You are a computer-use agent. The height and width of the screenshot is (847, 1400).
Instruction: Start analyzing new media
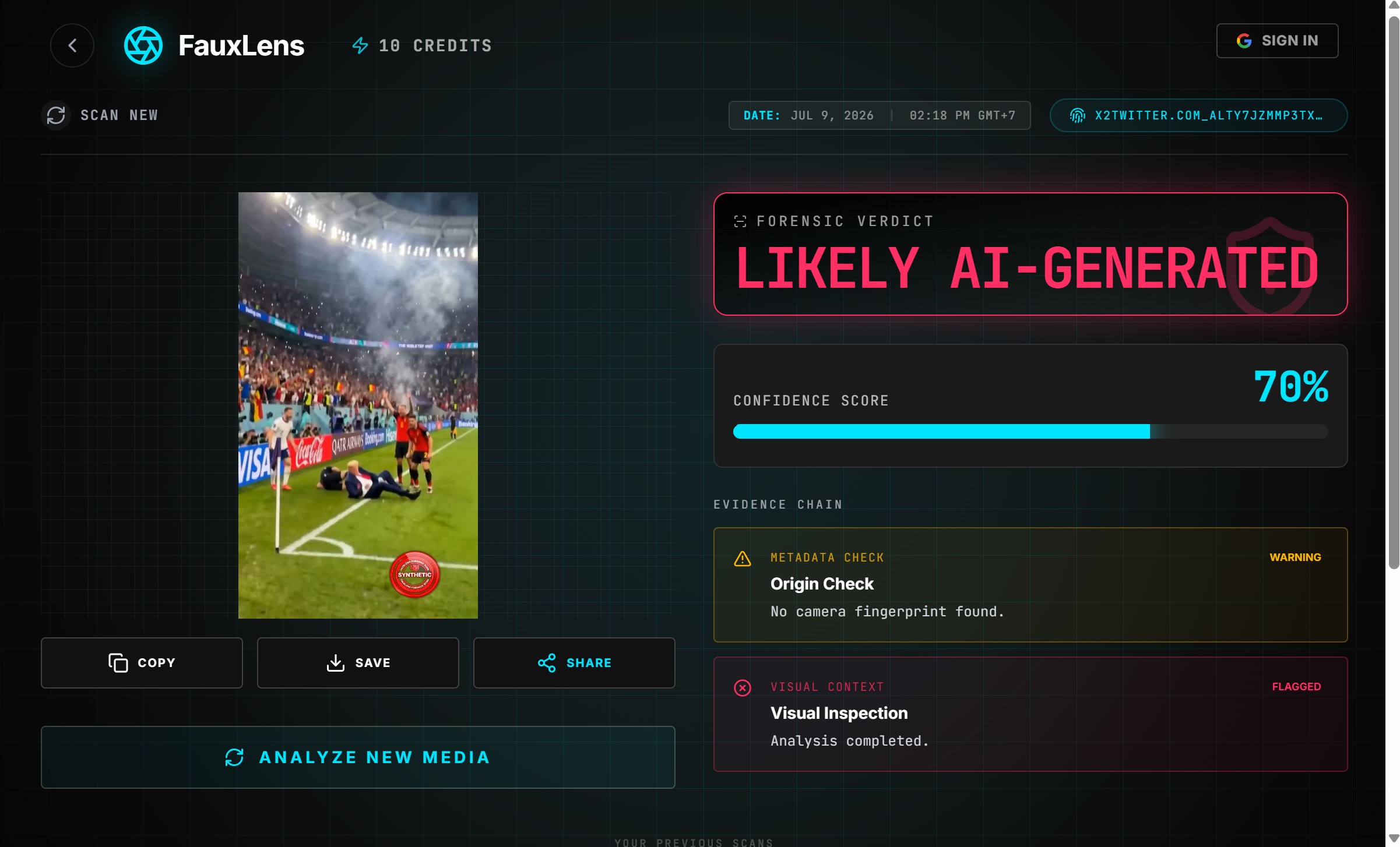click(358, 757)
